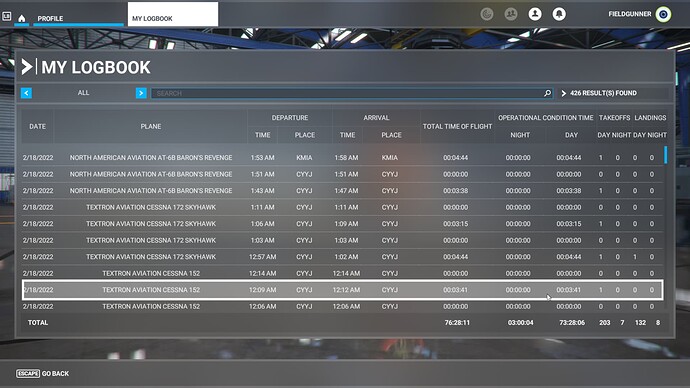Click total day landings value 132
Image resolution: width=690 pixels, height=388 pixels.
click(640, 322)
